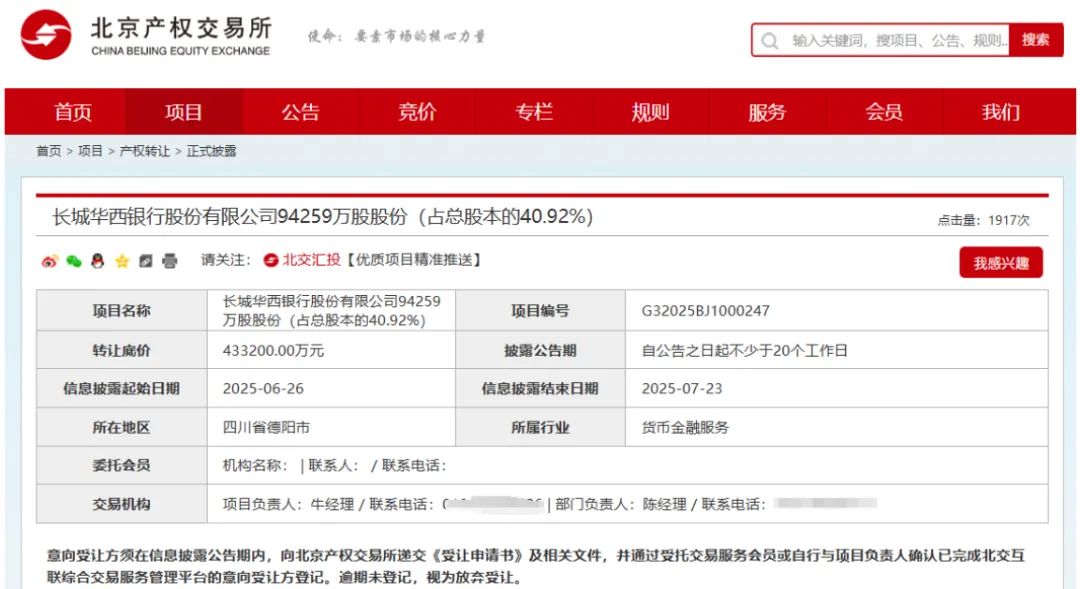The image size is (1080, 589).
Task: Click the red 搜索 button
Action: pyautogui.click(x=1036, y=40)
